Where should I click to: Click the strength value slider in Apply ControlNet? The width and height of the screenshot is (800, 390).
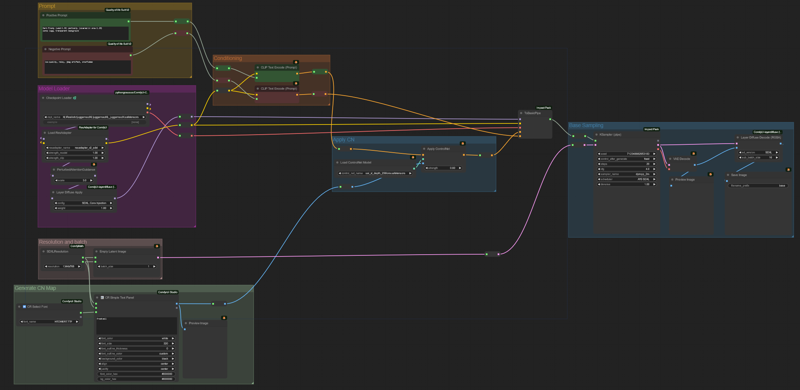[x=443, y=167]
